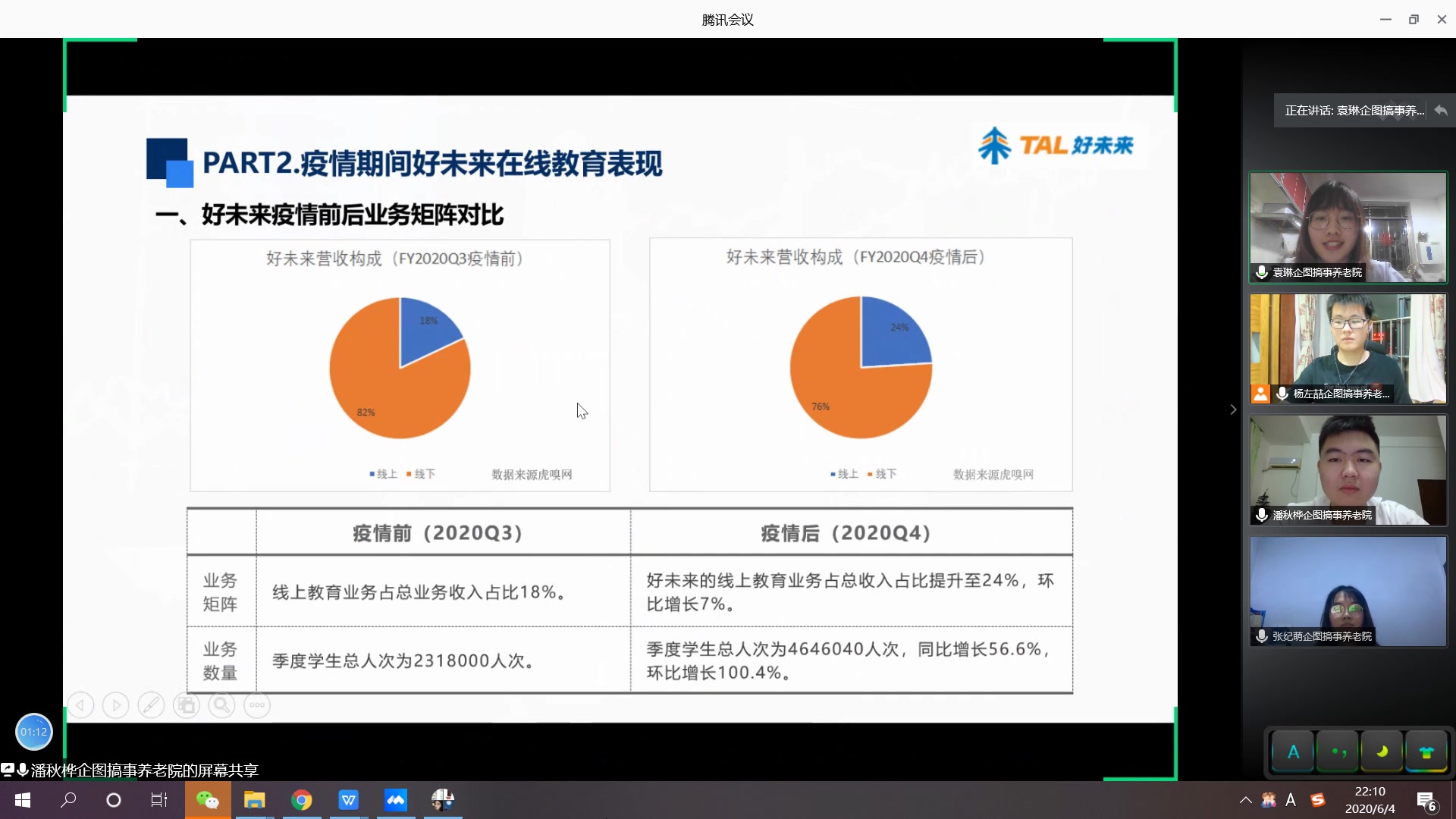
Task: Open File Explorer from taskbar
Action: [x=254, y=800]
